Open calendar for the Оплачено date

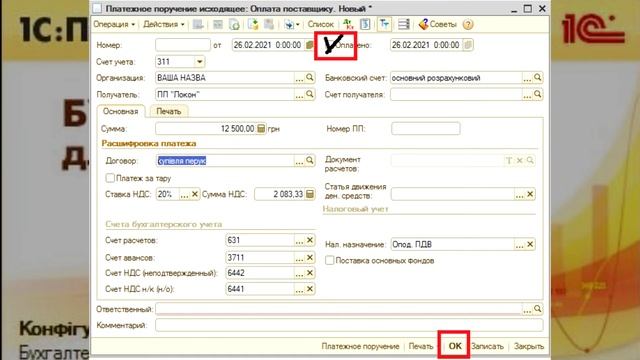point(468,45)
